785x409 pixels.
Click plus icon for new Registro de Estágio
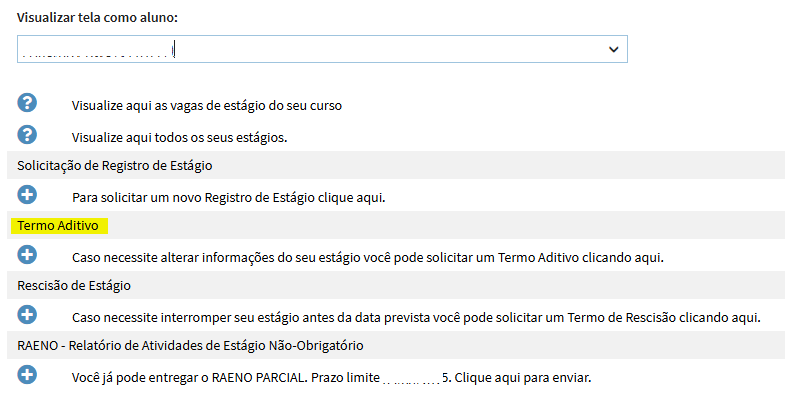pyautogui.click(x=27, y=195)
